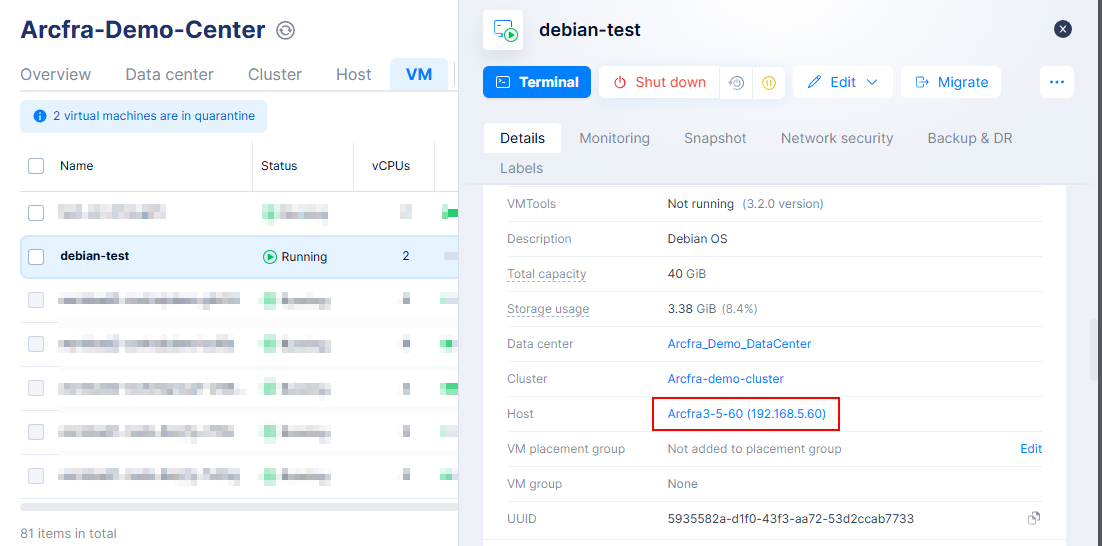Click the quarantine info icon
The image size is (1102, 546).
click(x=40, y=116)
